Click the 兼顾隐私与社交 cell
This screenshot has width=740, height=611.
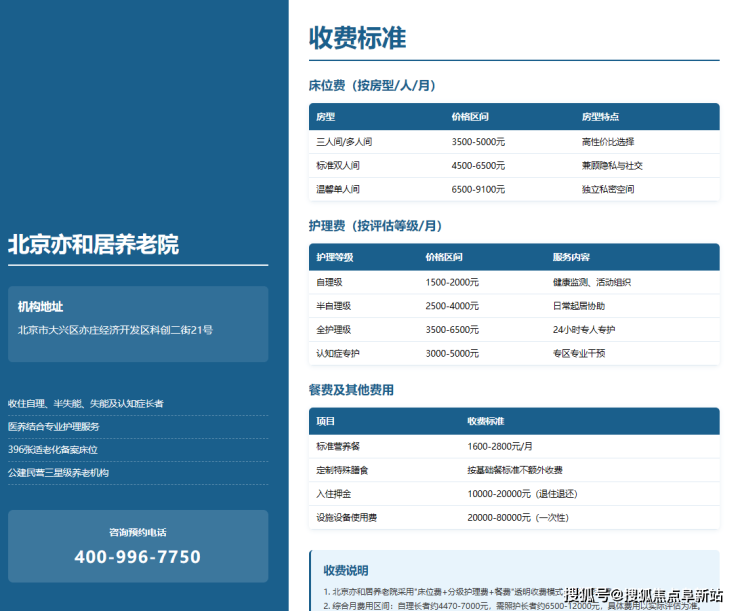pyautogui.click(x=612, y=165)
